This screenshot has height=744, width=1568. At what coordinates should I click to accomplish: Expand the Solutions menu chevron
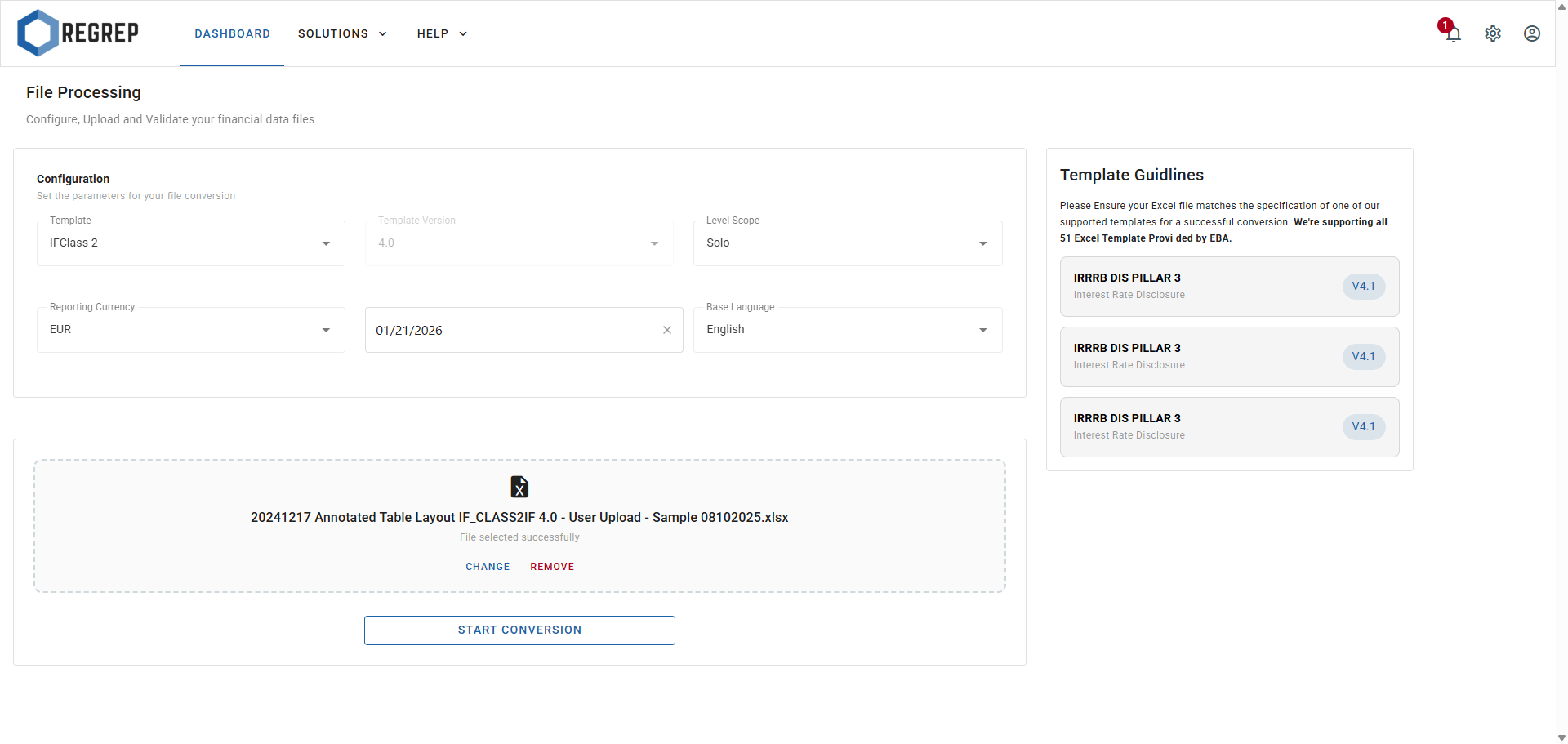pos(382,33)
